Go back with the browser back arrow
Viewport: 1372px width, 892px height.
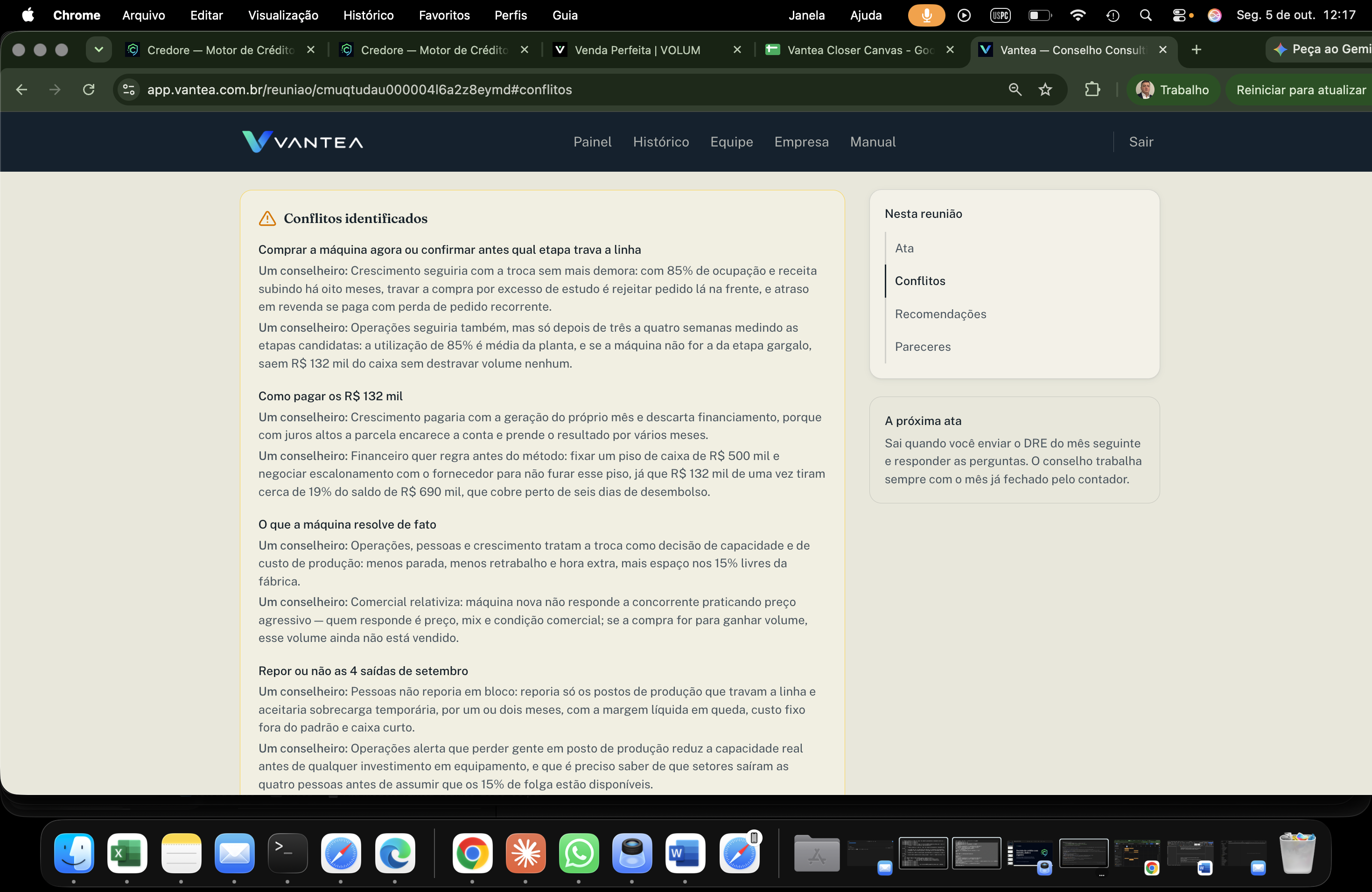(22, 89)
